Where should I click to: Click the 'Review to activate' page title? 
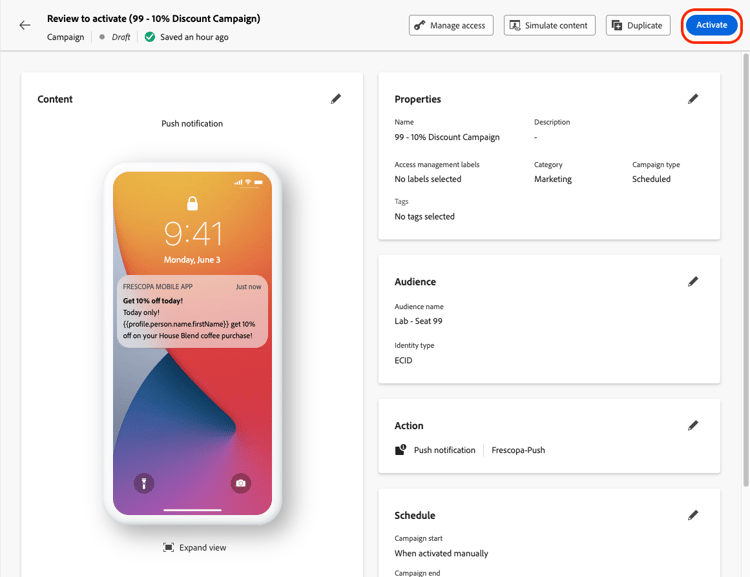click(154, 19)
